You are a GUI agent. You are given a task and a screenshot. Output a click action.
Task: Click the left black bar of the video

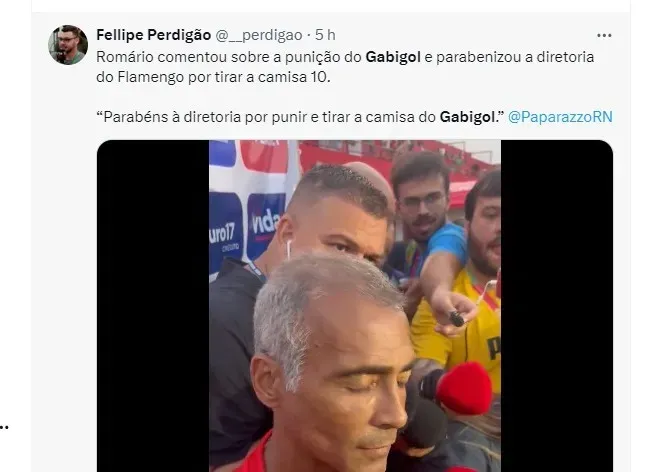(153, 306)
